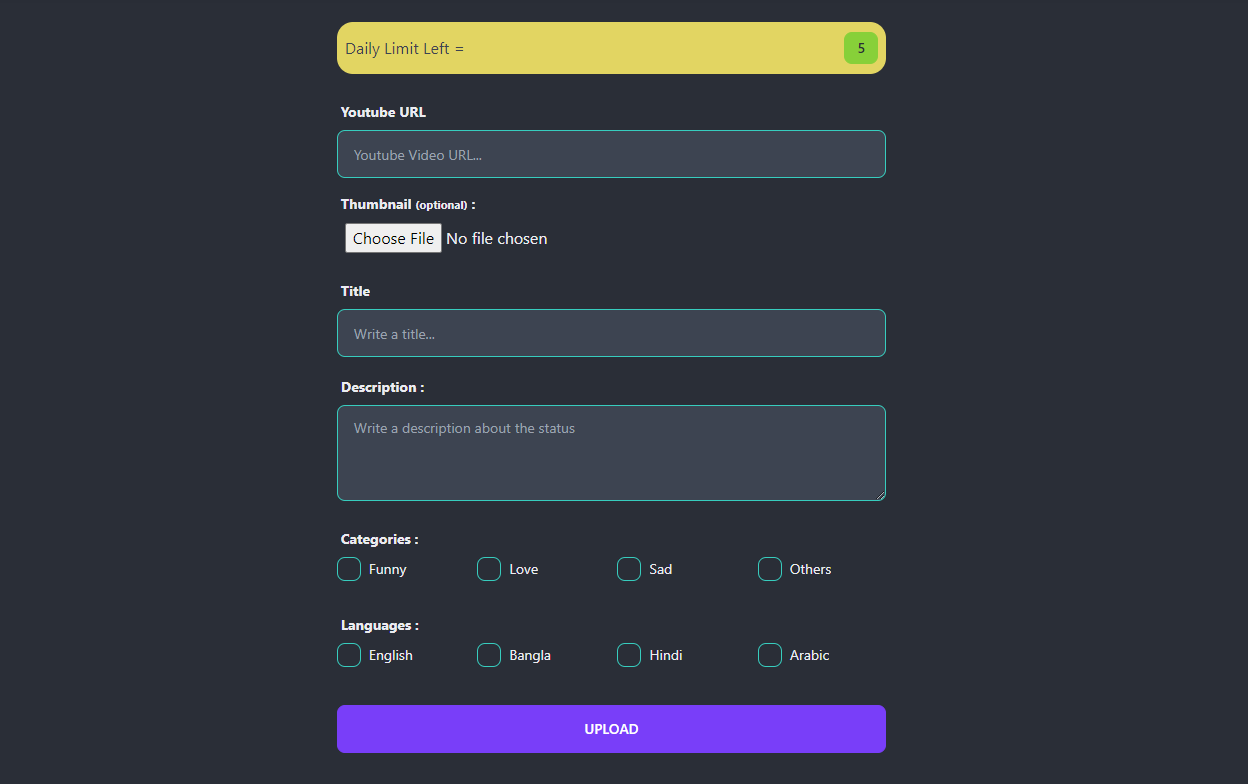The image size is (1248, 784).
Task: Click the green daily limit badge showing 5
Action: [860, 48]
